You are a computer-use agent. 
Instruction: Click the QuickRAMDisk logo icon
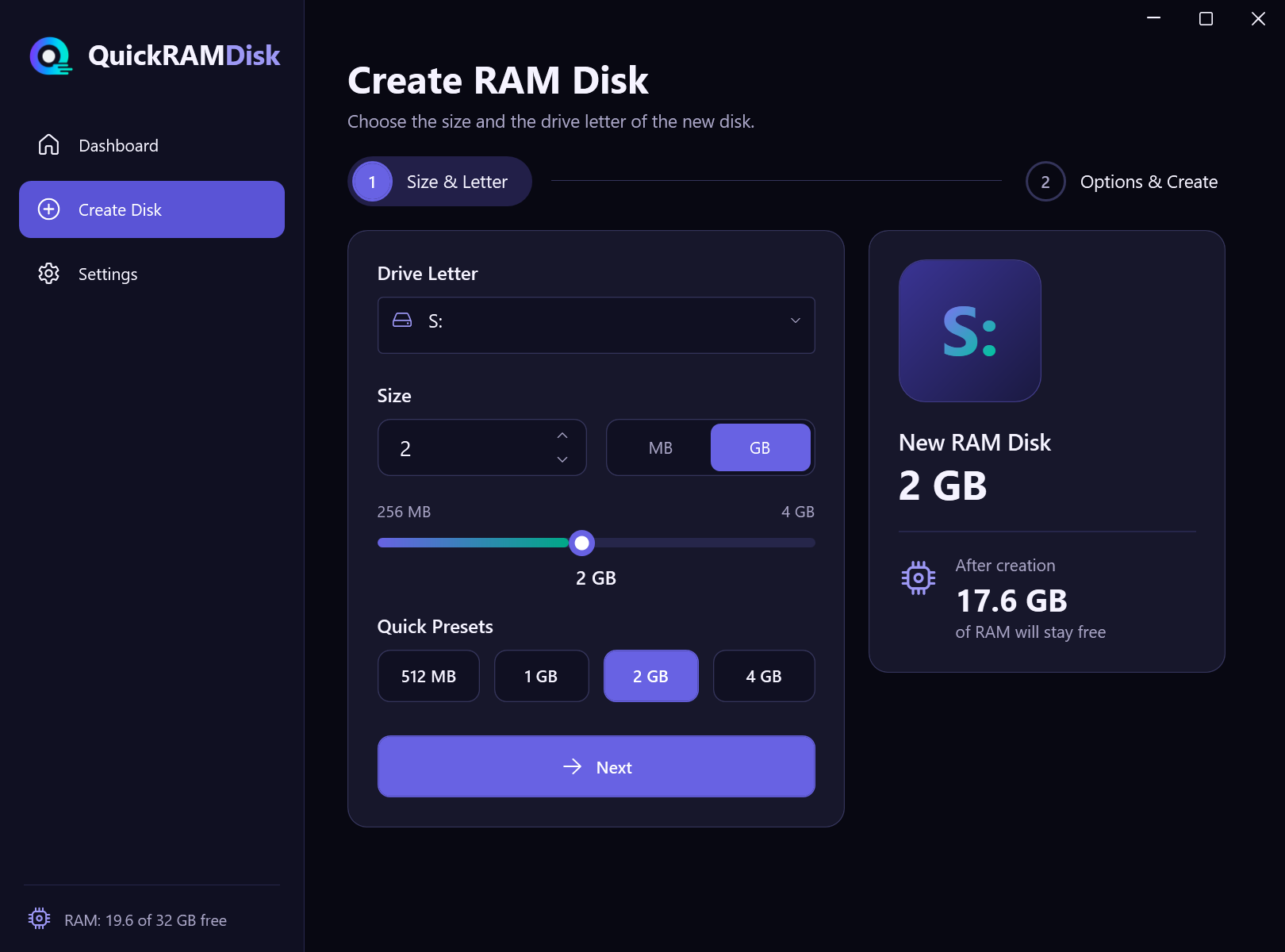pos(51,56)
